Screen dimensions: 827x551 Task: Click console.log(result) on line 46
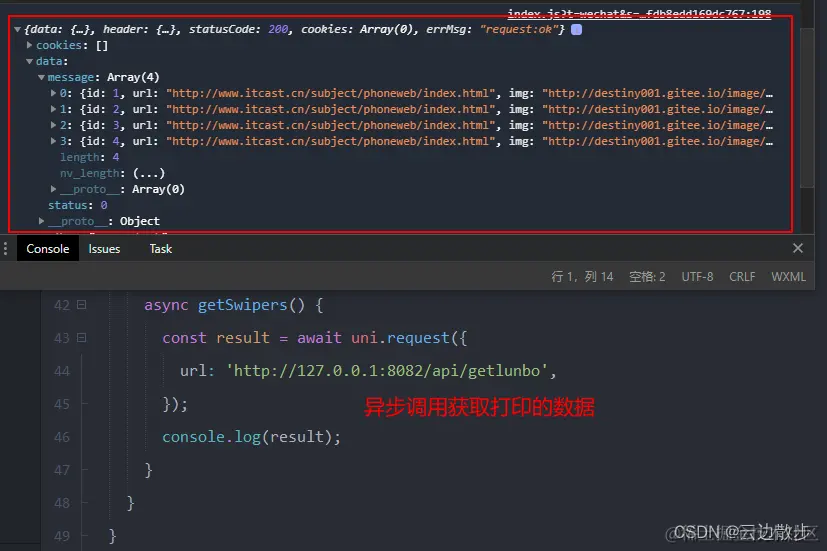point(252,437)
